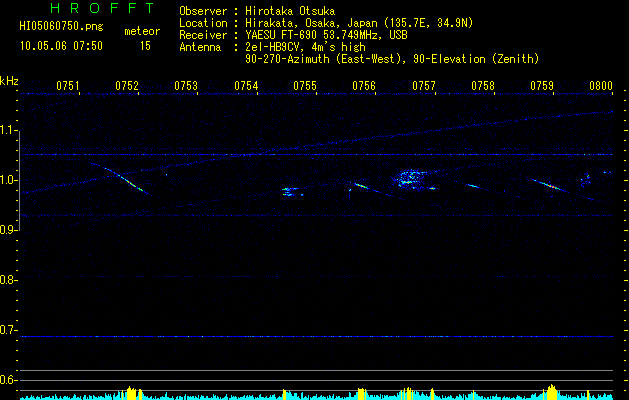Image resolution: width=629 pixels, height=400 pixels.
Task: Click the 0757 time axis label
Action: (x=424, y=85)
